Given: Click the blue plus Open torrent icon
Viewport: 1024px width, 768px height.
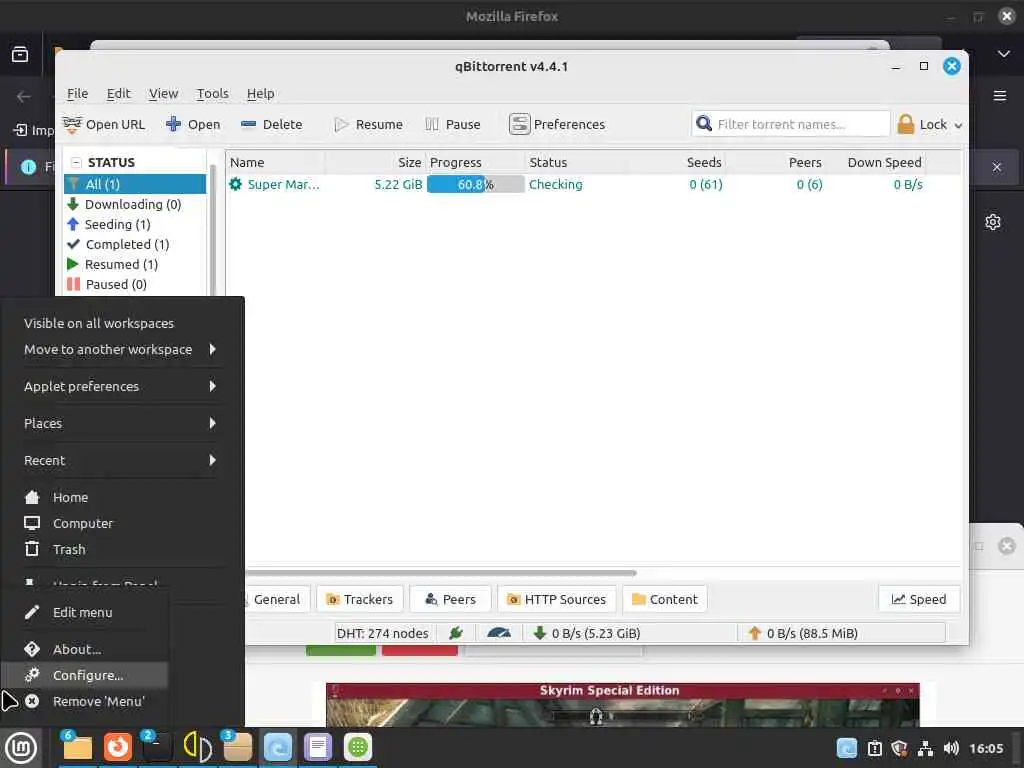Looking at the screenshot, I should (173, 124).
